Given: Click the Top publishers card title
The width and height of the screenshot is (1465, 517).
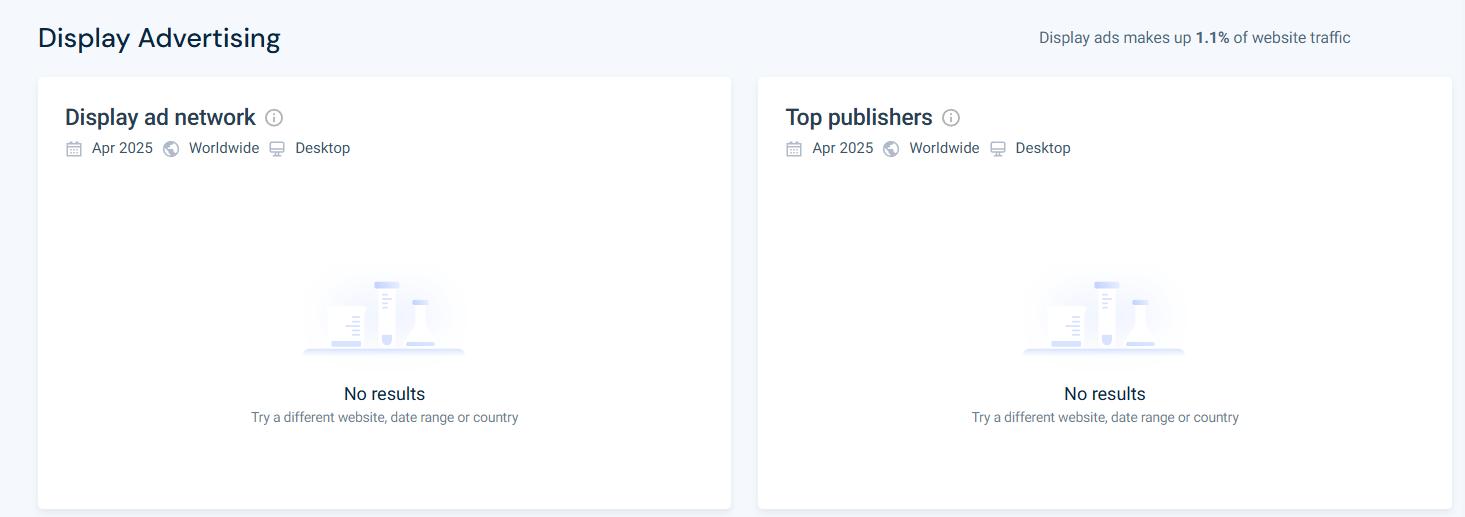Looking at the screenshot, I should [859, 118].
